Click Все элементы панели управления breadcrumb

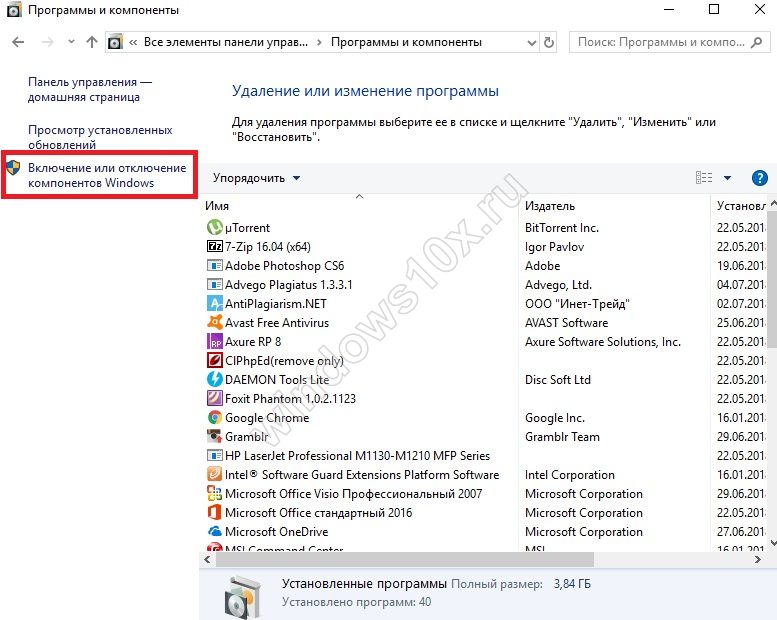click(x=225, y=42)
